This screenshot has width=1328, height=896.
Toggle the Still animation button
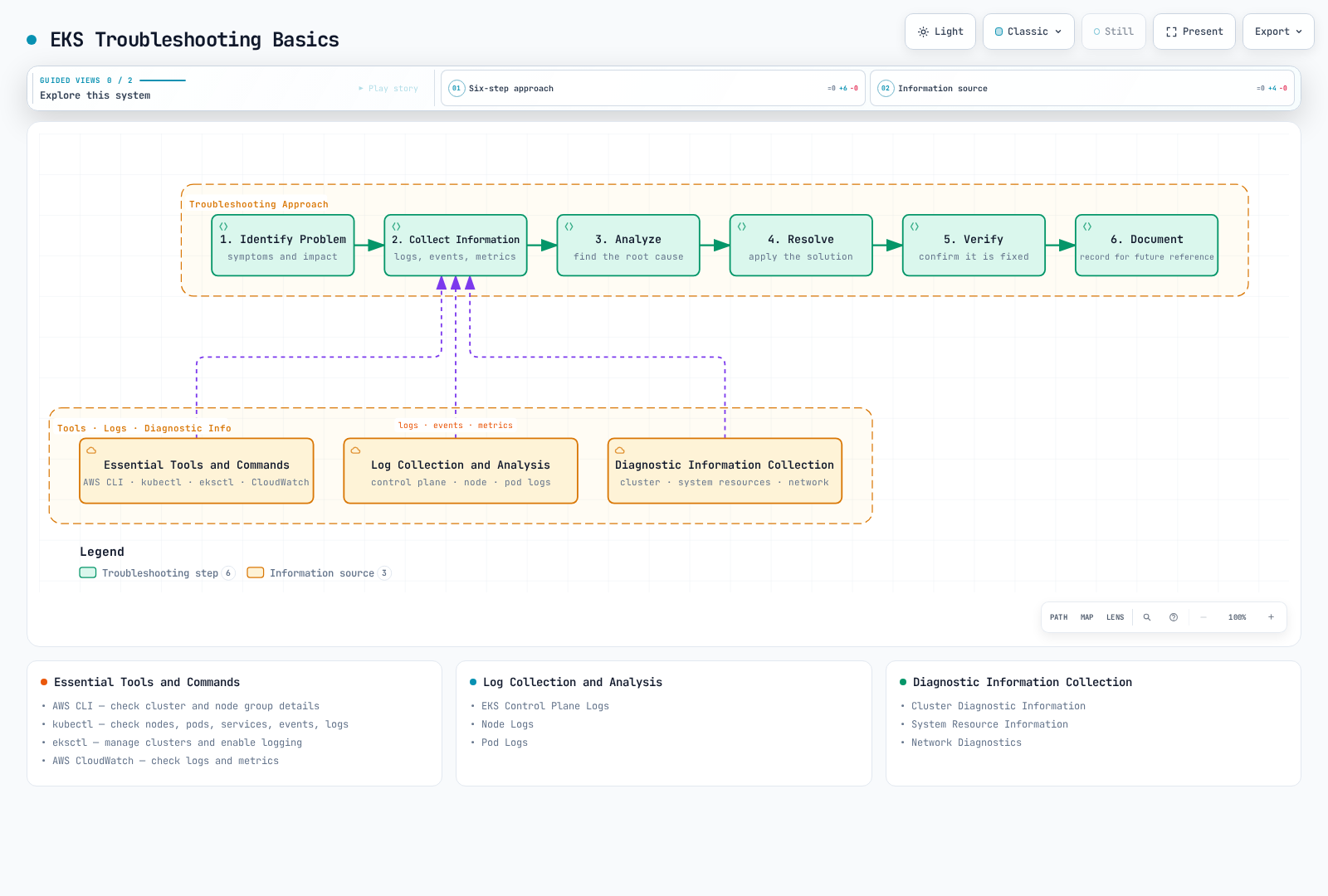click(1113, 32)
